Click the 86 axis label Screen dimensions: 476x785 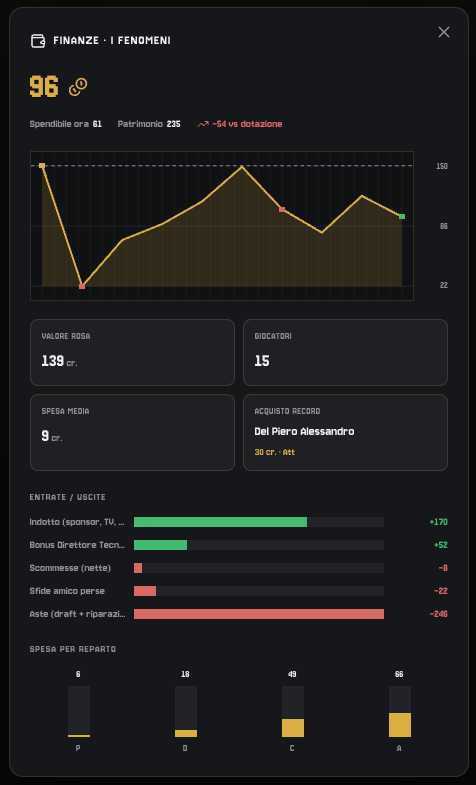(443, 226)
